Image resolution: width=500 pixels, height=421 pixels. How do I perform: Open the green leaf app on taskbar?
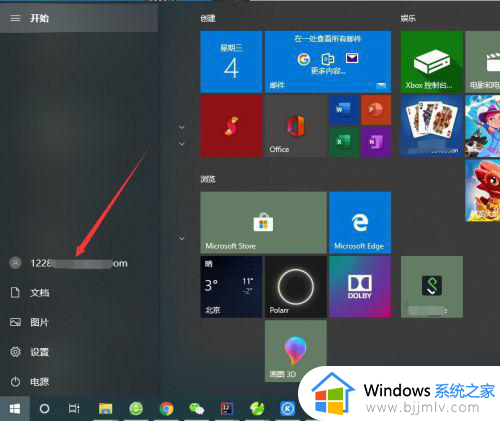click(x=257, y=408)
